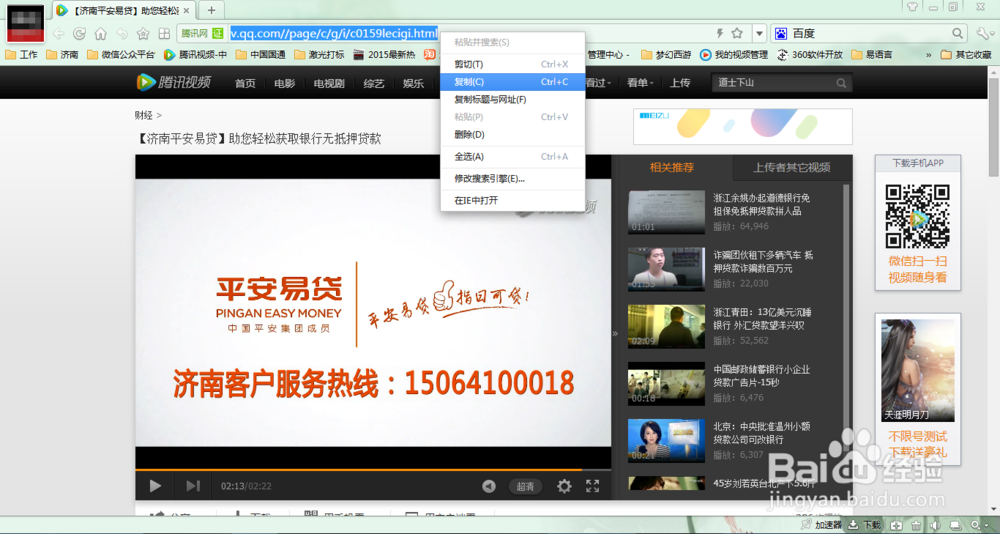Open the 微信公众平台 bookmark folder
Image resolution: width=1000 pixels, height=534 pixels.
[x=121, y=55]
